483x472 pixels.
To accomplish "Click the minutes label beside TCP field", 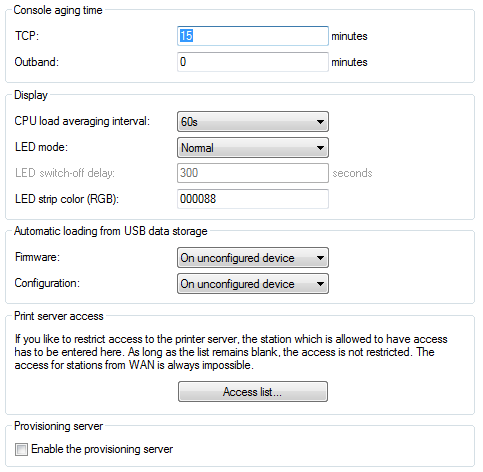I will (x=349, y=36).
